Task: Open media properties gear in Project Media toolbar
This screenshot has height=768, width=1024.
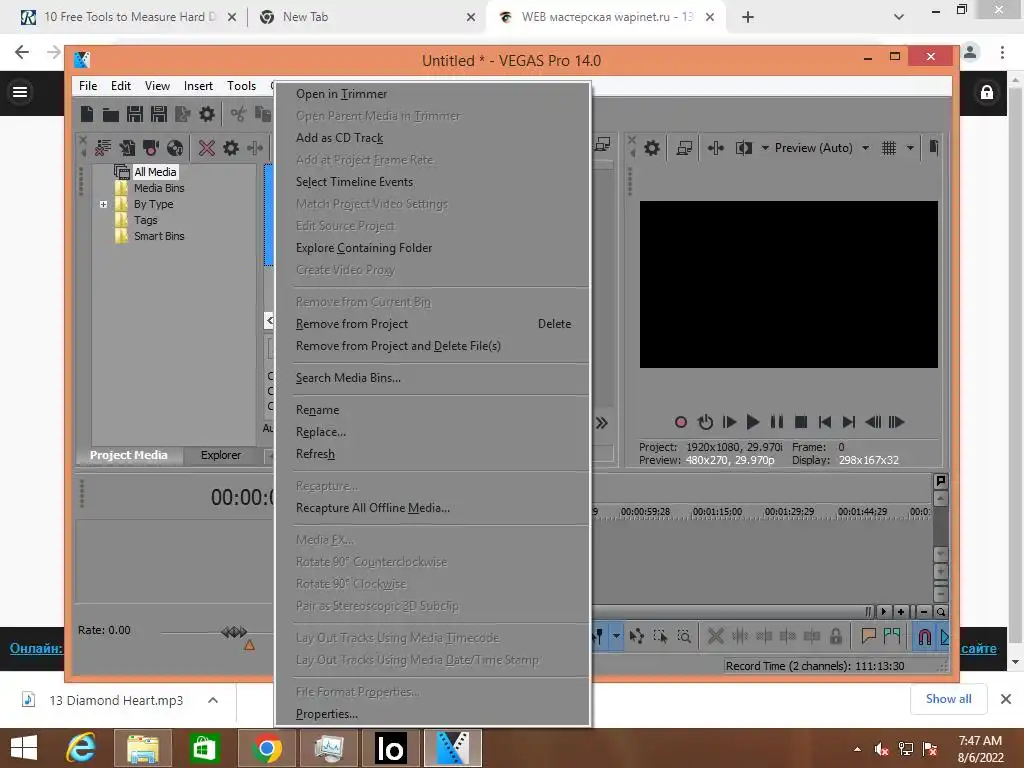Action: click(231, 148)
